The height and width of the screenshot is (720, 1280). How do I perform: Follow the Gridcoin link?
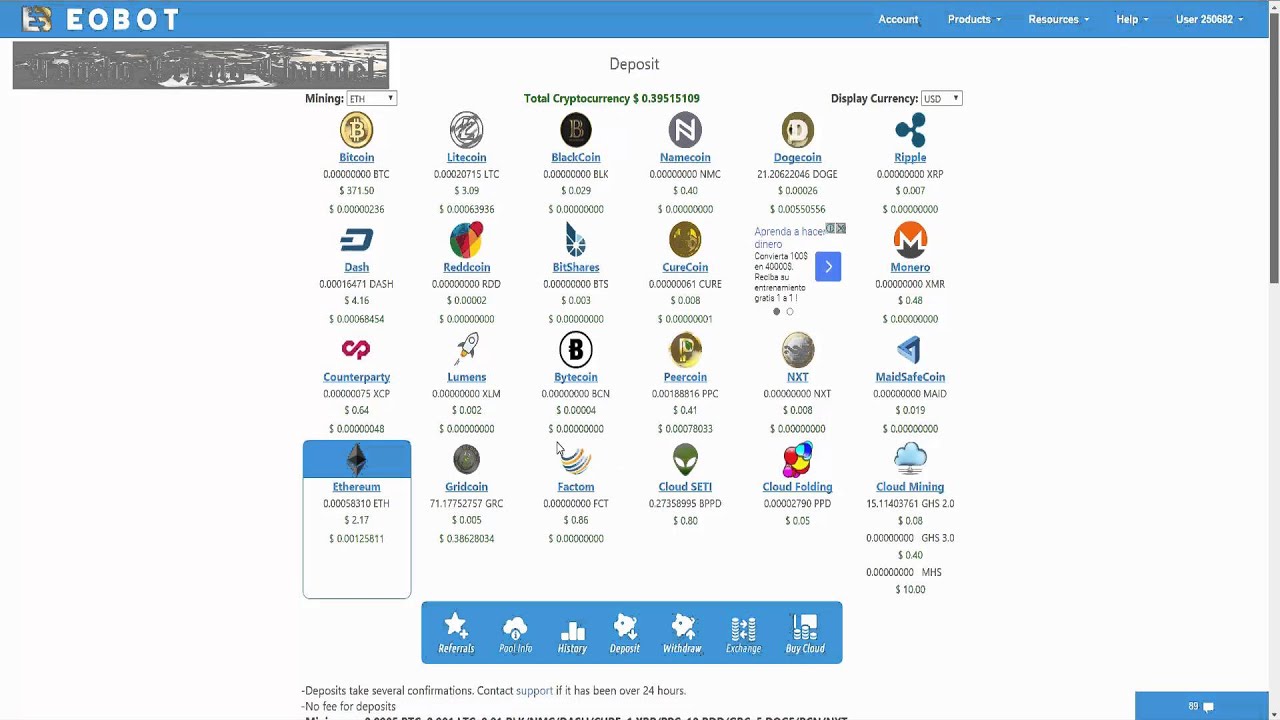tap(466, 487)
